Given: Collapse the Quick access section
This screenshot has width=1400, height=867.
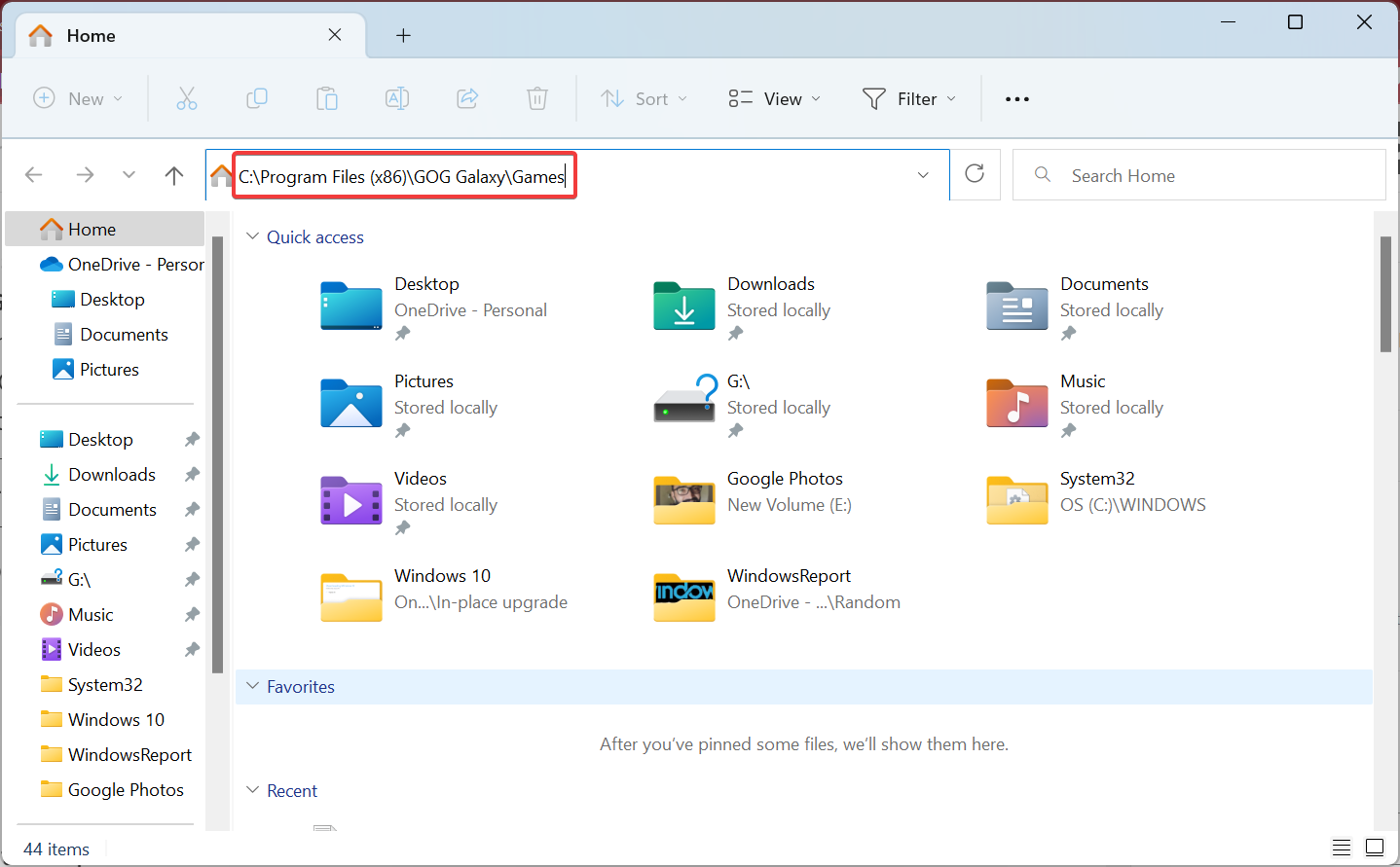Looking at the screenshot, I should [253, 236].
